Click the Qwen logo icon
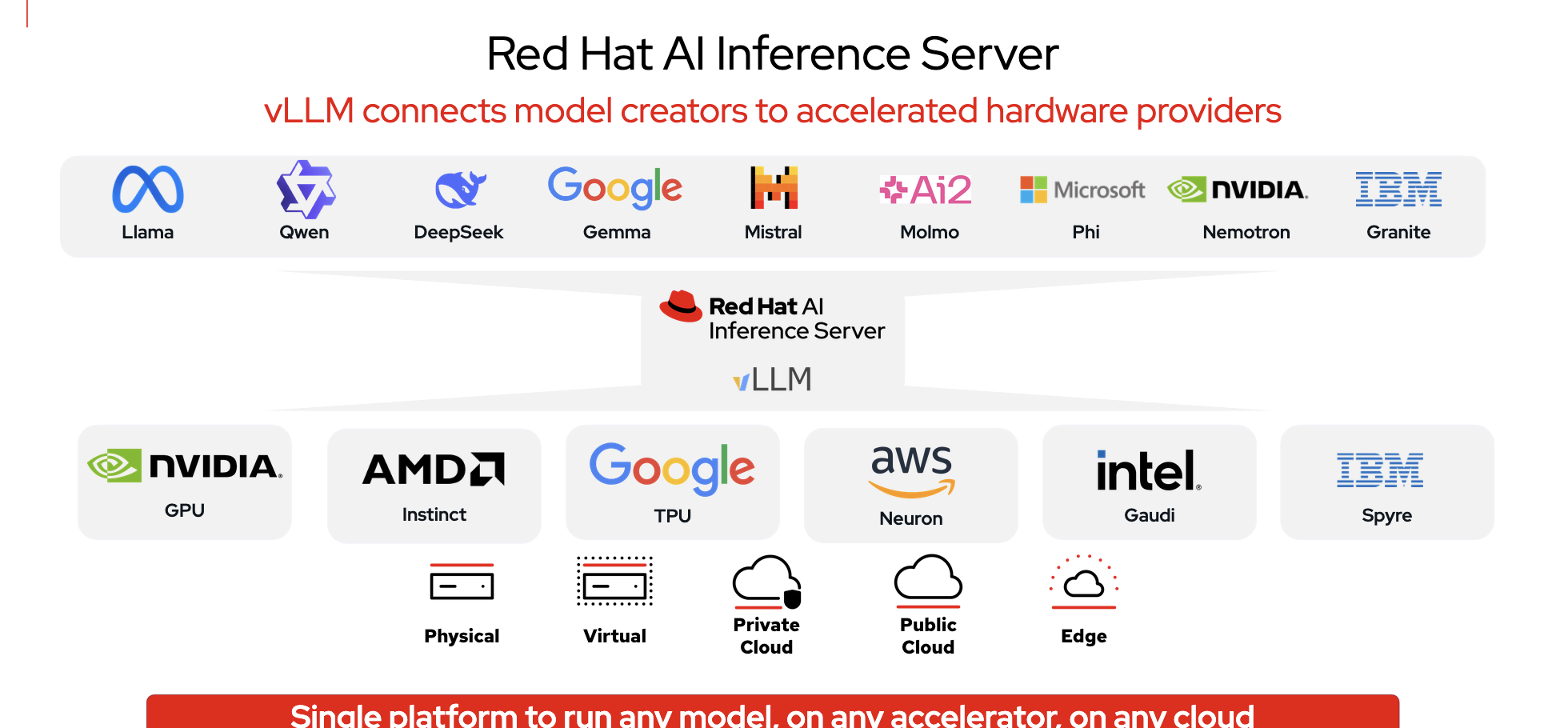Viewport: 1568px width, 728px height. [x=306, y=190]
